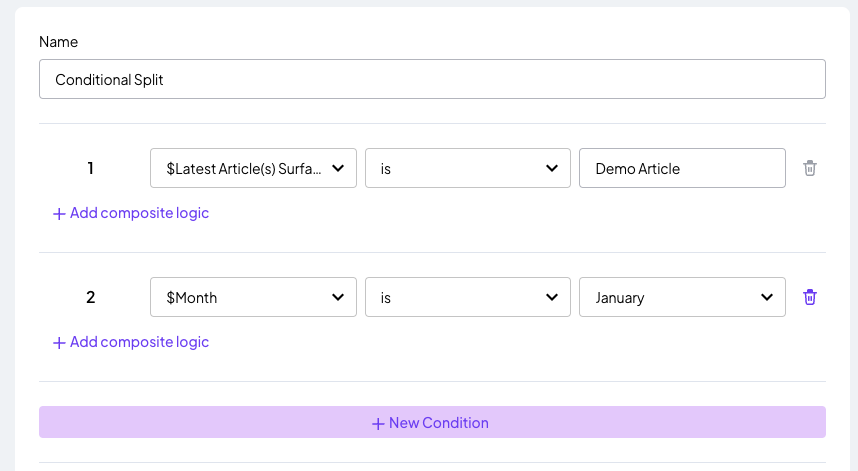Open the $Latest Article(s) Surfa... property dropdown
Viewport: 858px width, 471px height.
click(253, 168)
